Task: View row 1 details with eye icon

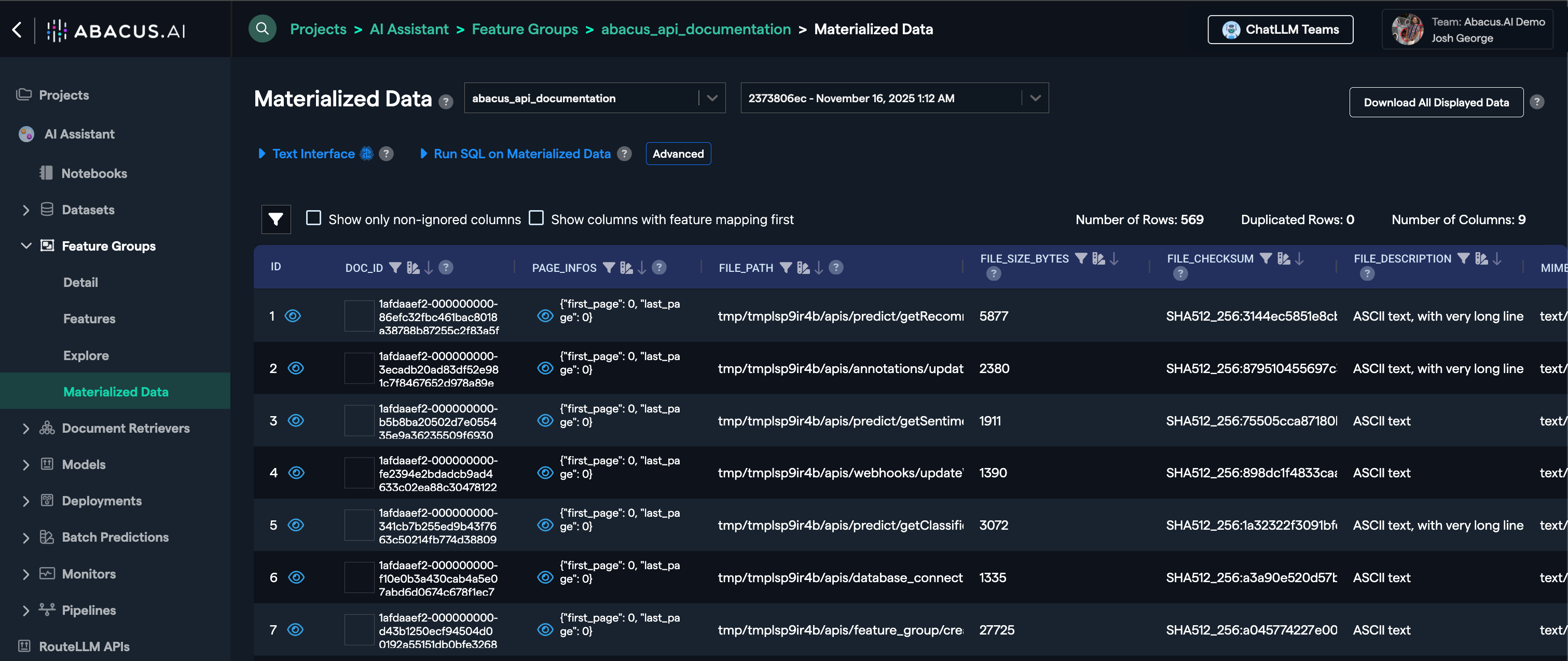Action: coord(293,315)
